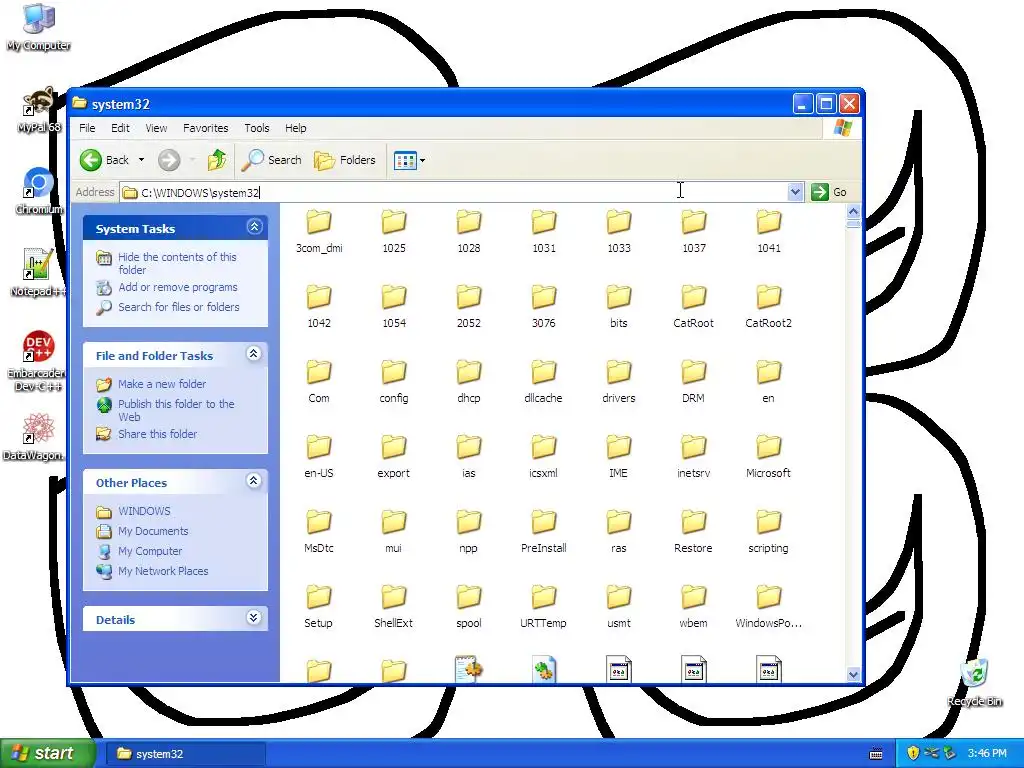Select the config folder
Image resolution: width=1024 pixels, height=768 pixels.
point(394,382)
